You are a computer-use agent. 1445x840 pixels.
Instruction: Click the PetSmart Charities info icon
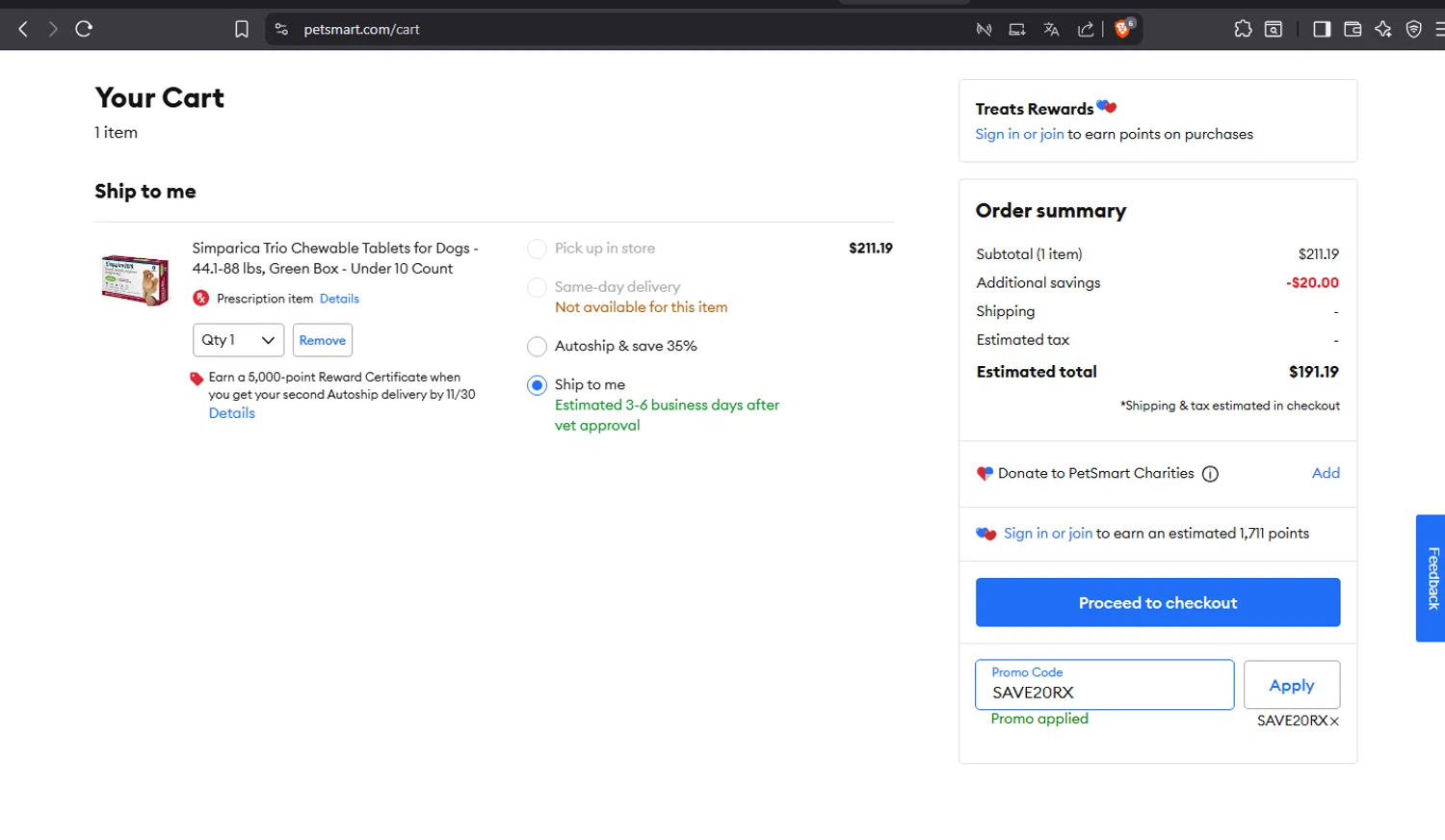pos(1210,474)
